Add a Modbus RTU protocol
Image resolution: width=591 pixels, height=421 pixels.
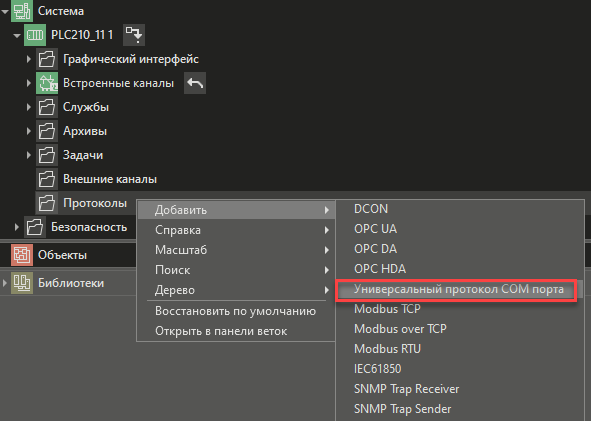point(387,349)
